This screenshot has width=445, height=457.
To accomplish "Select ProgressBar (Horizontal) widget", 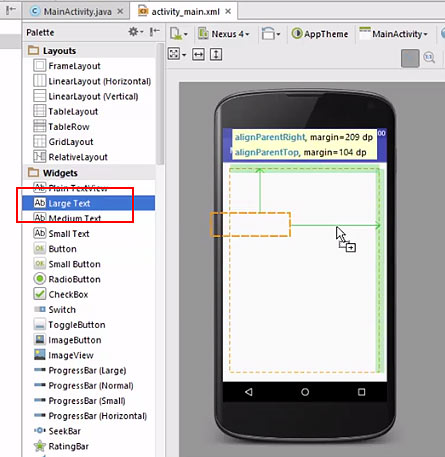I will click(89, 416).
